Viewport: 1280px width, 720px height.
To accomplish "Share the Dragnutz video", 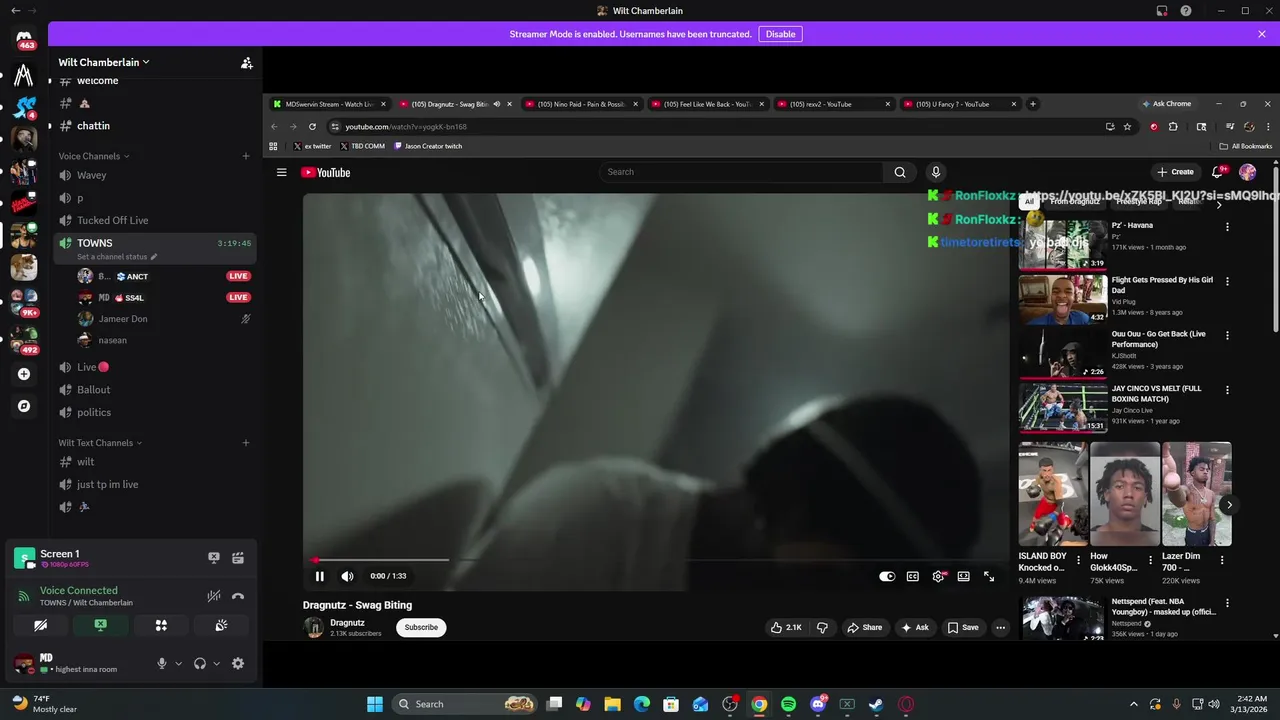I will (x=865, y=627).
